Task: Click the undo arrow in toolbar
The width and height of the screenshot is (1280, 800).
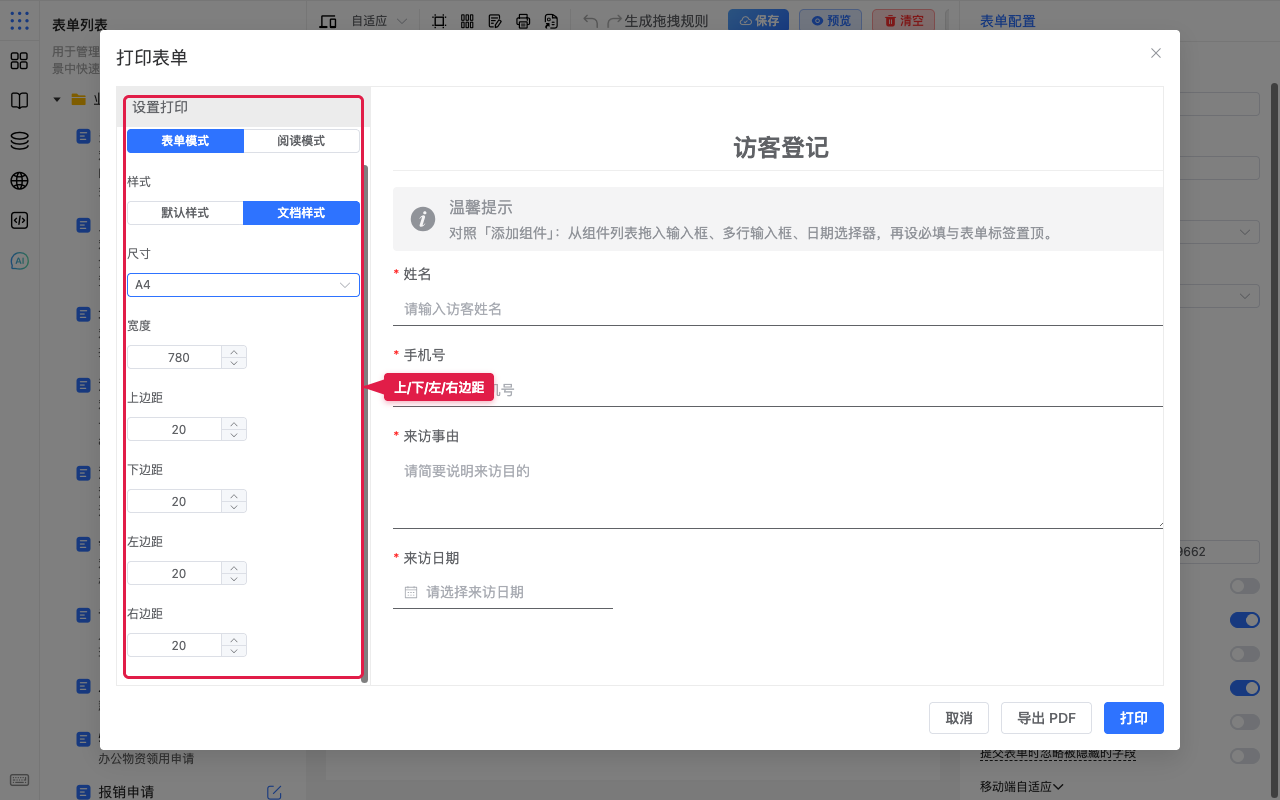Action: pos(590,21)
